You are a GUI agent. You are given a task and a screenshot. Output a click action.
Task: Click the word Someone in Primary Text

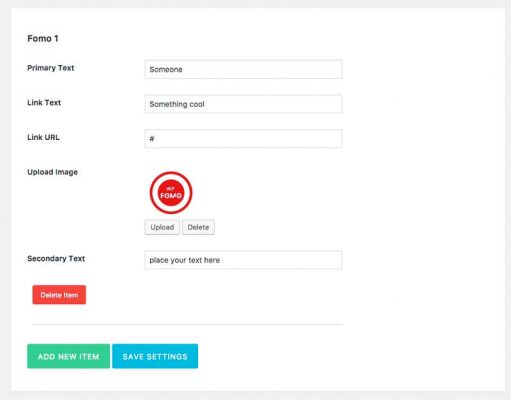tap(166, 69)
